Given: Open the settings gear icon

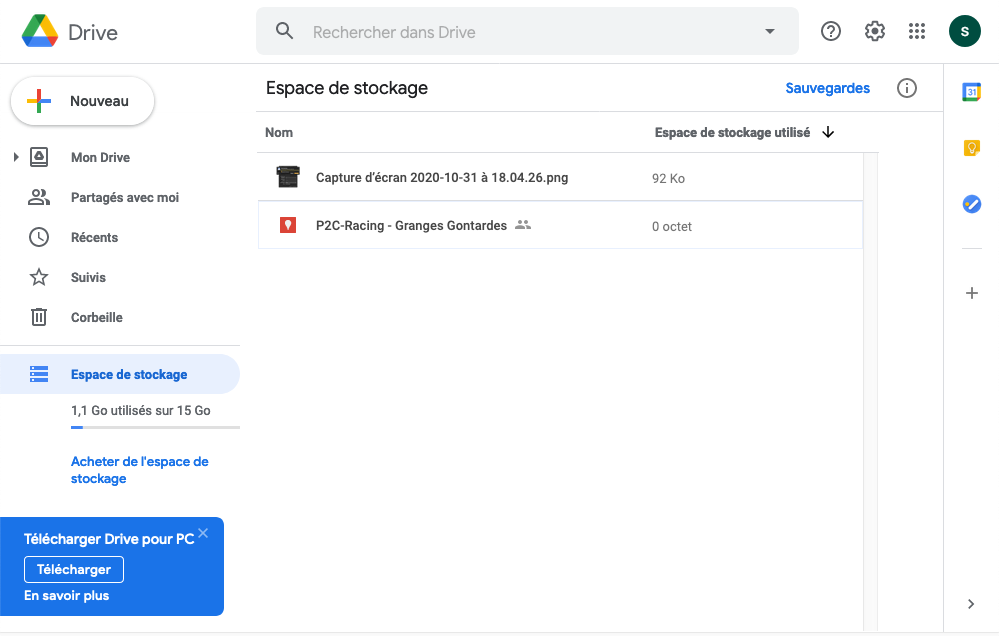Looking at the screenshot, I should (x=874, y=31).
